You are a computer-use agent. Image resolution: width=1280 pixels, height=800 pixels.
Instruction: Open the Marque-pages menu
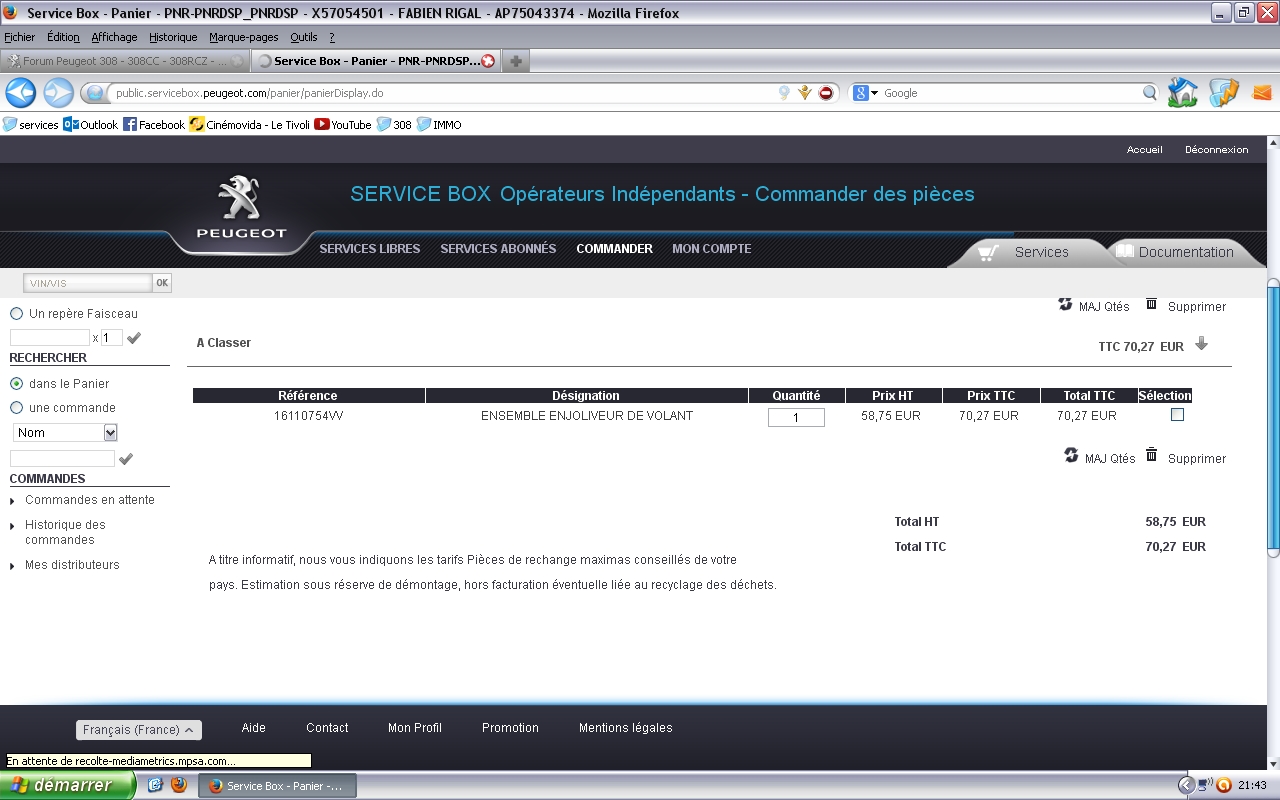(243, 37)
